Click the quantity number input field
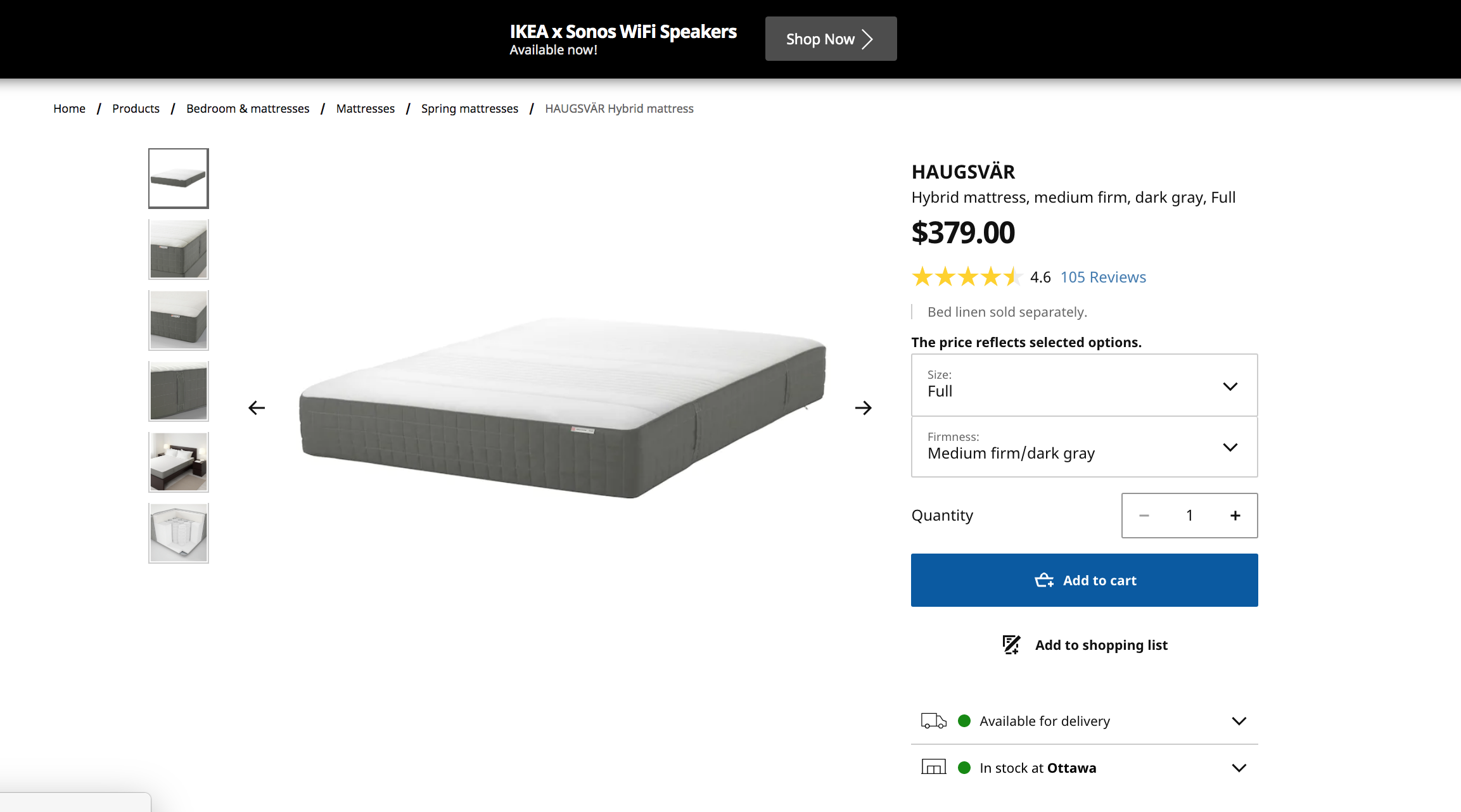1461x812 pixels. 1189,516
